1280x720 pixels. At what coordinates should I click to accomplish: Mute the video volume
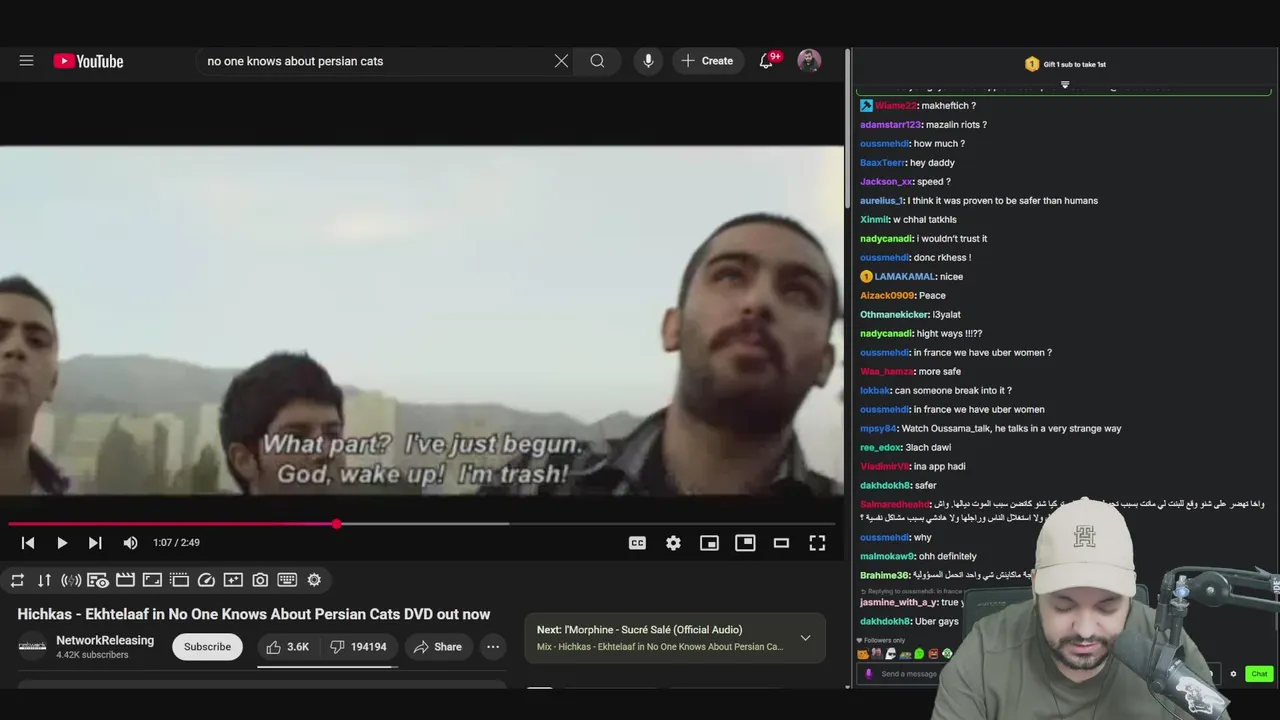130,543
